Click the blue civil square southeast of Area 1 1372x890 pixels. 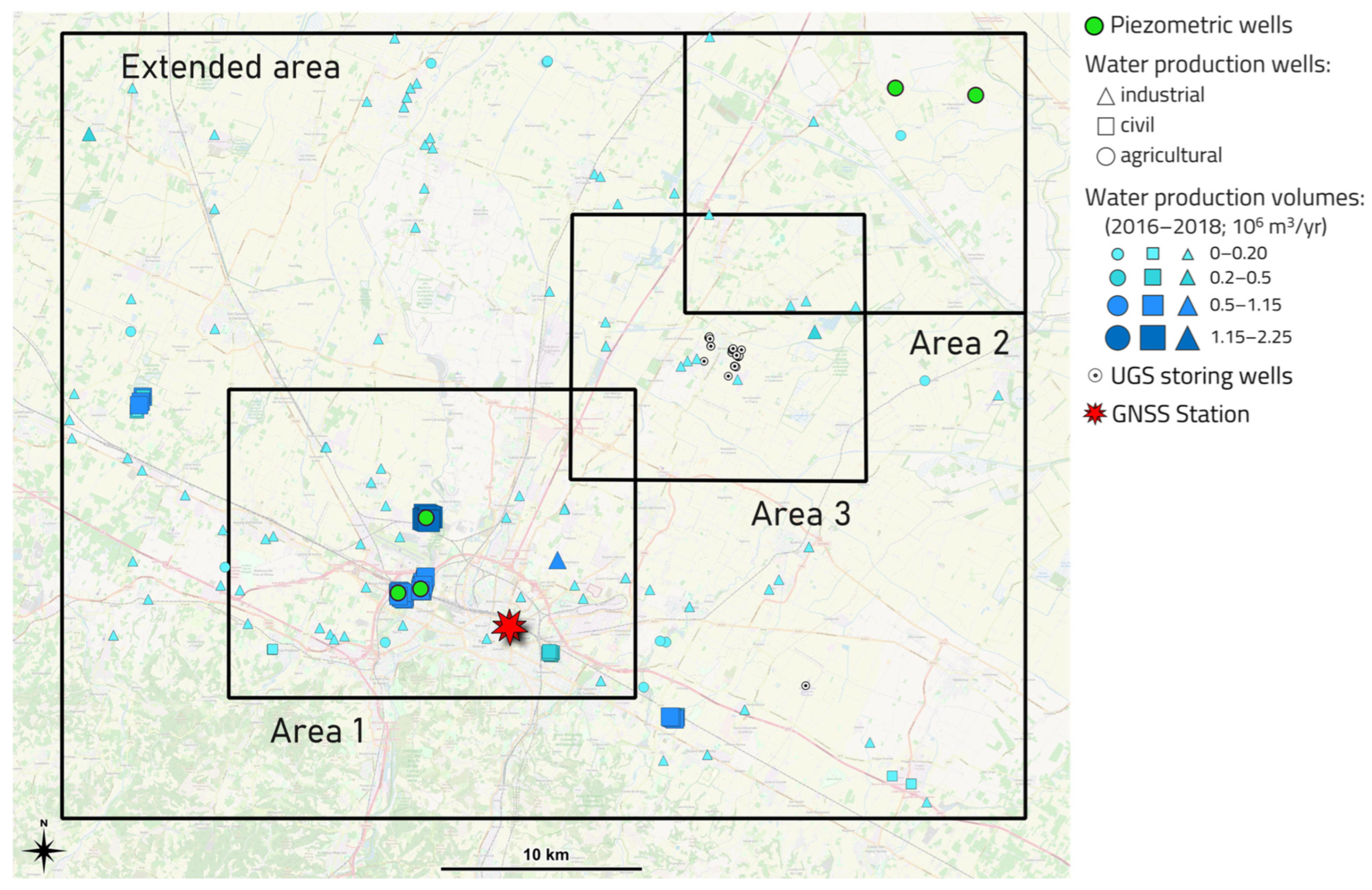coord(672,718)
